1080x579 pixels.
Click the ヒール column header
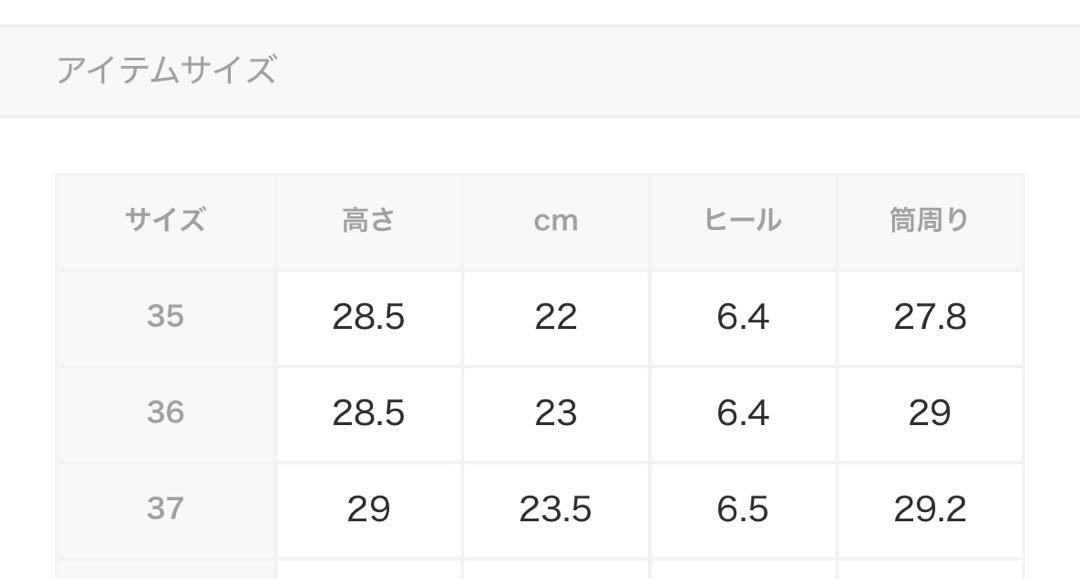click(743, 222)
